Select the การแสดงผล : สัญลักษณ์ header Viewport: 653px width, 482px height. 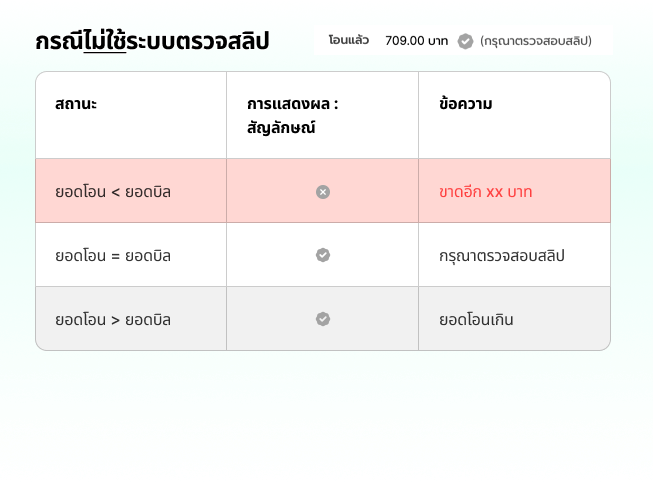point(292,115)
